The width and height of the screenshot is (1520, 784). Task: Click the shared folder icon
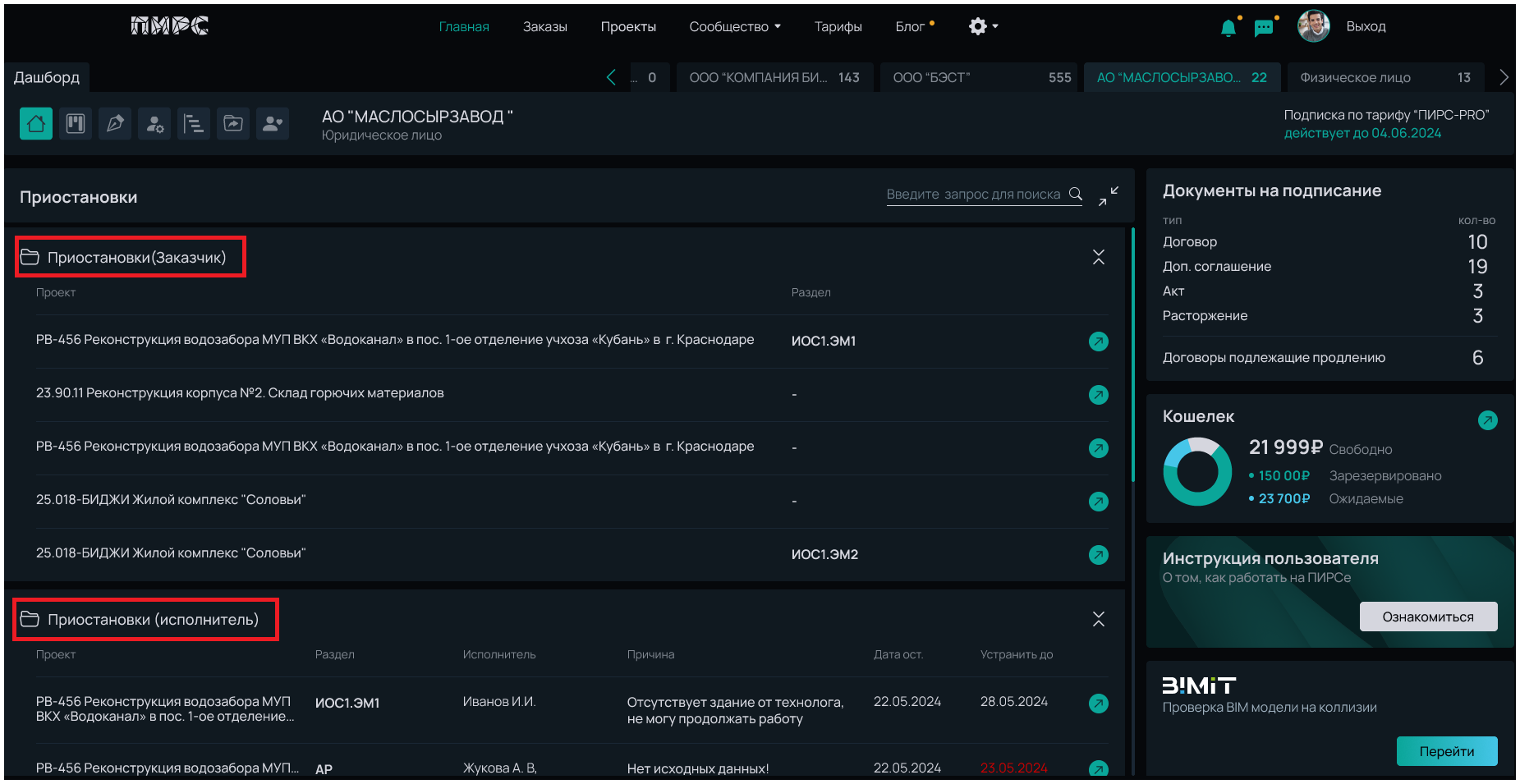click(233, 124)
